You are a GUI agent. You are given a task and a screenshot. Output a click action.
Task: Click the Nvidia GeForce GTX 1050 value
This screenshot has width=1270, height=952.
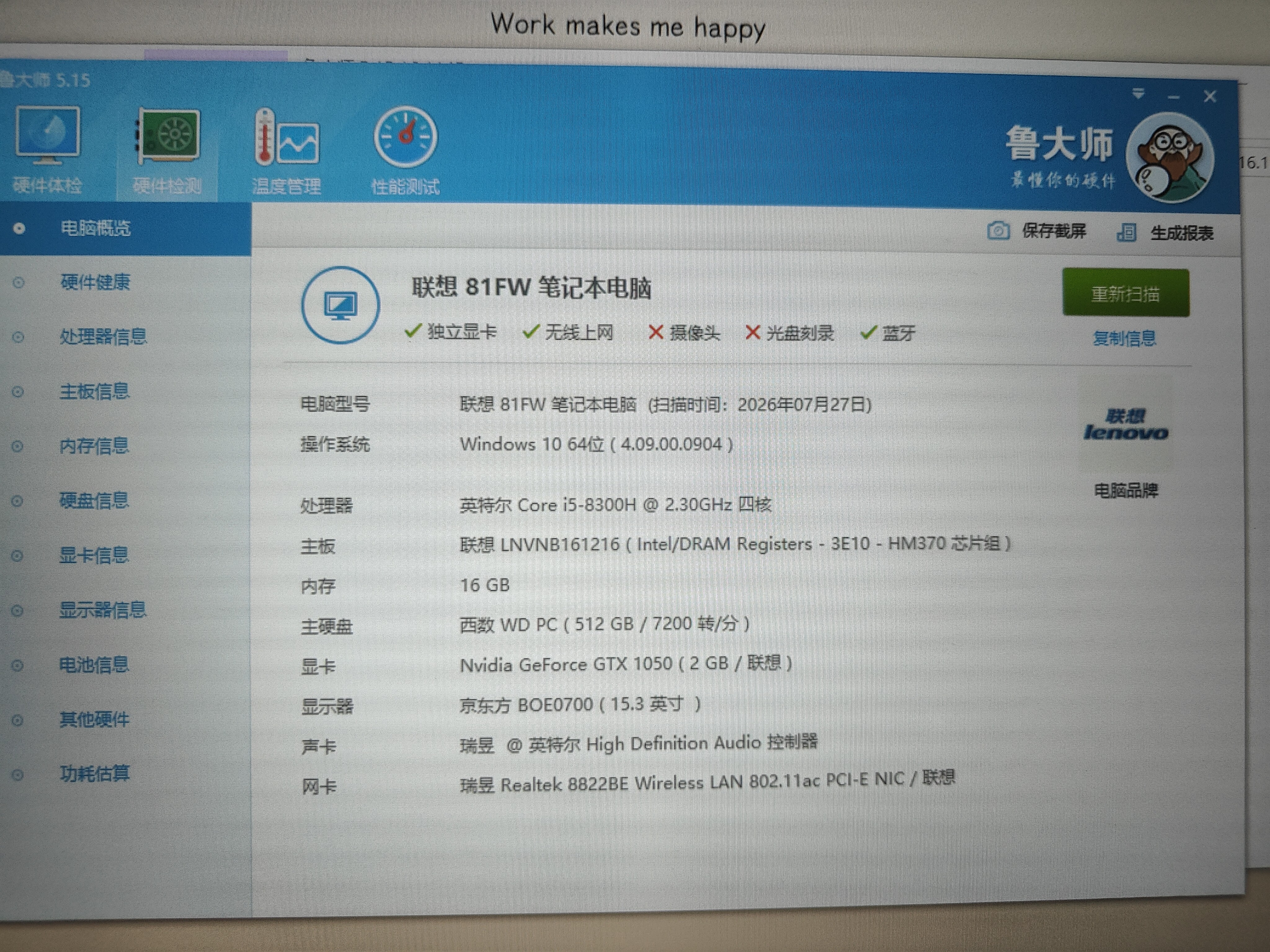626,664
